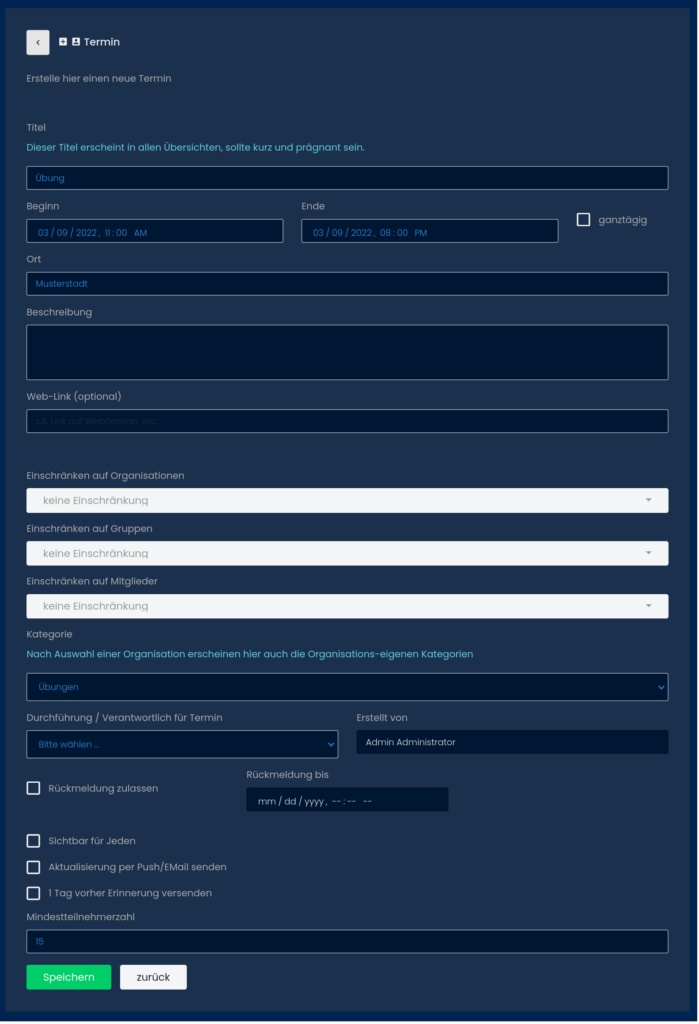Viewport: 699px width, 1024px height.
Task: Open the Kategorie Übungen select box
Action: 347,687
